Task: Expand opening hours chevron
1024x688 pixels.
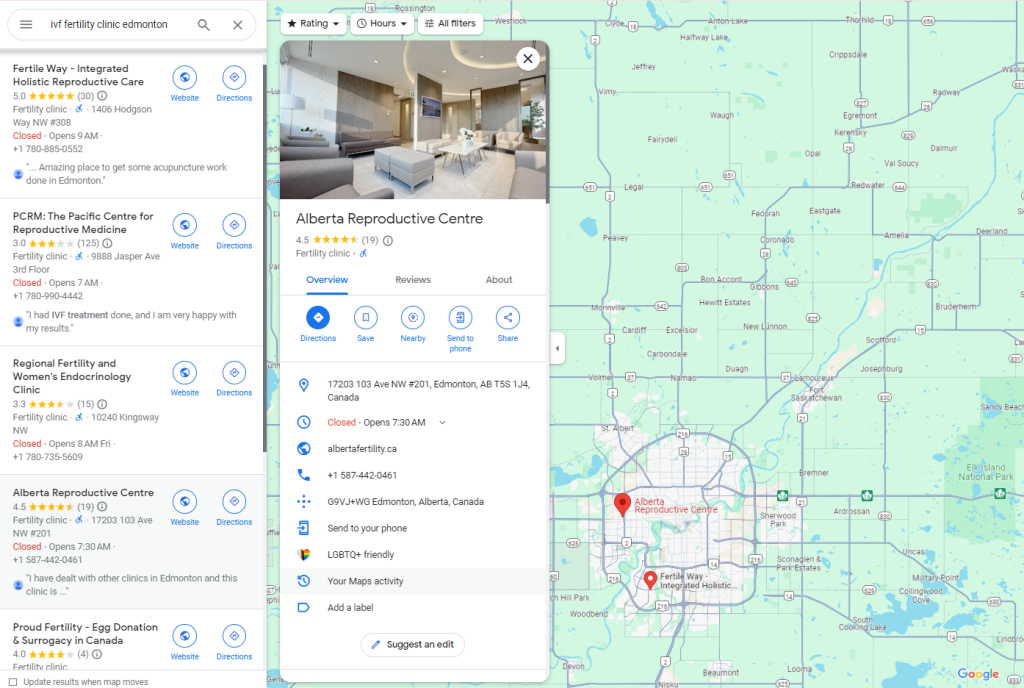Action: tap(442, 423)
